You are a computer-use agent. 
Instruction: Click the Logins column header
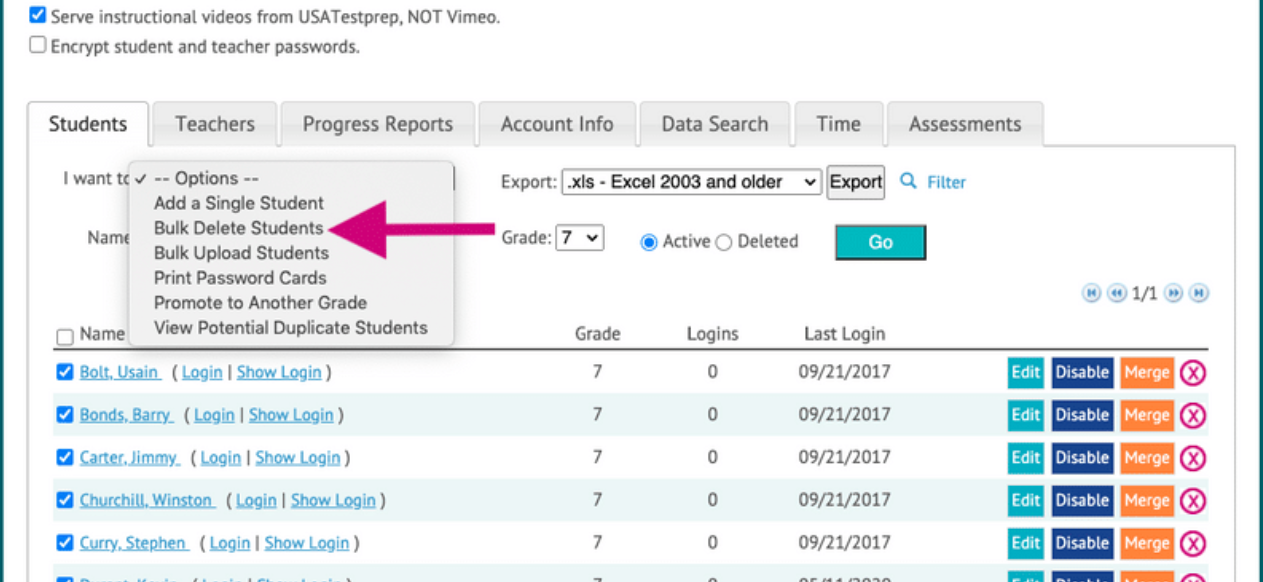(712, 334)
